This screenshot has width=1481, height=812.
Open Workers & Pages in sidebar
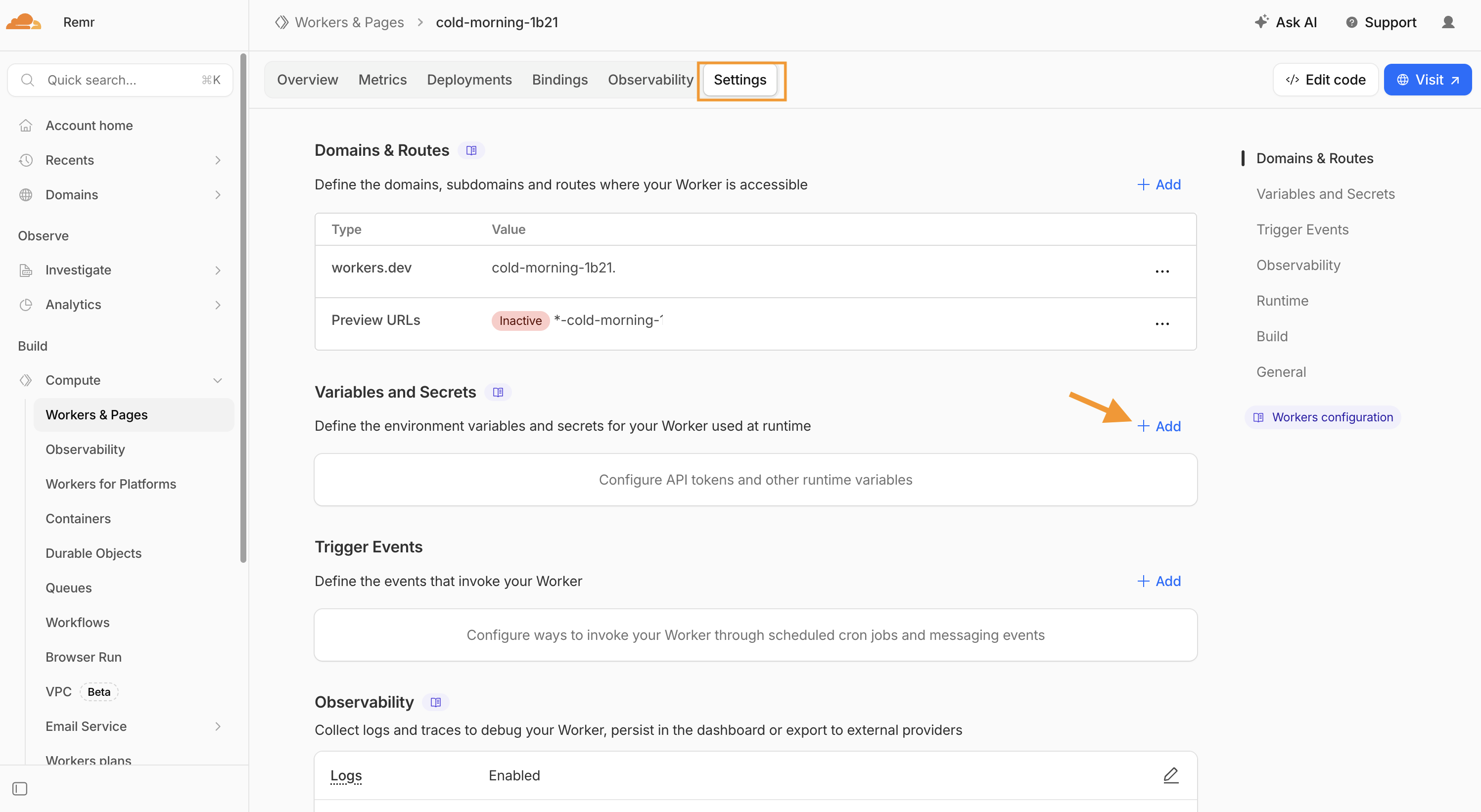(134, 415)
